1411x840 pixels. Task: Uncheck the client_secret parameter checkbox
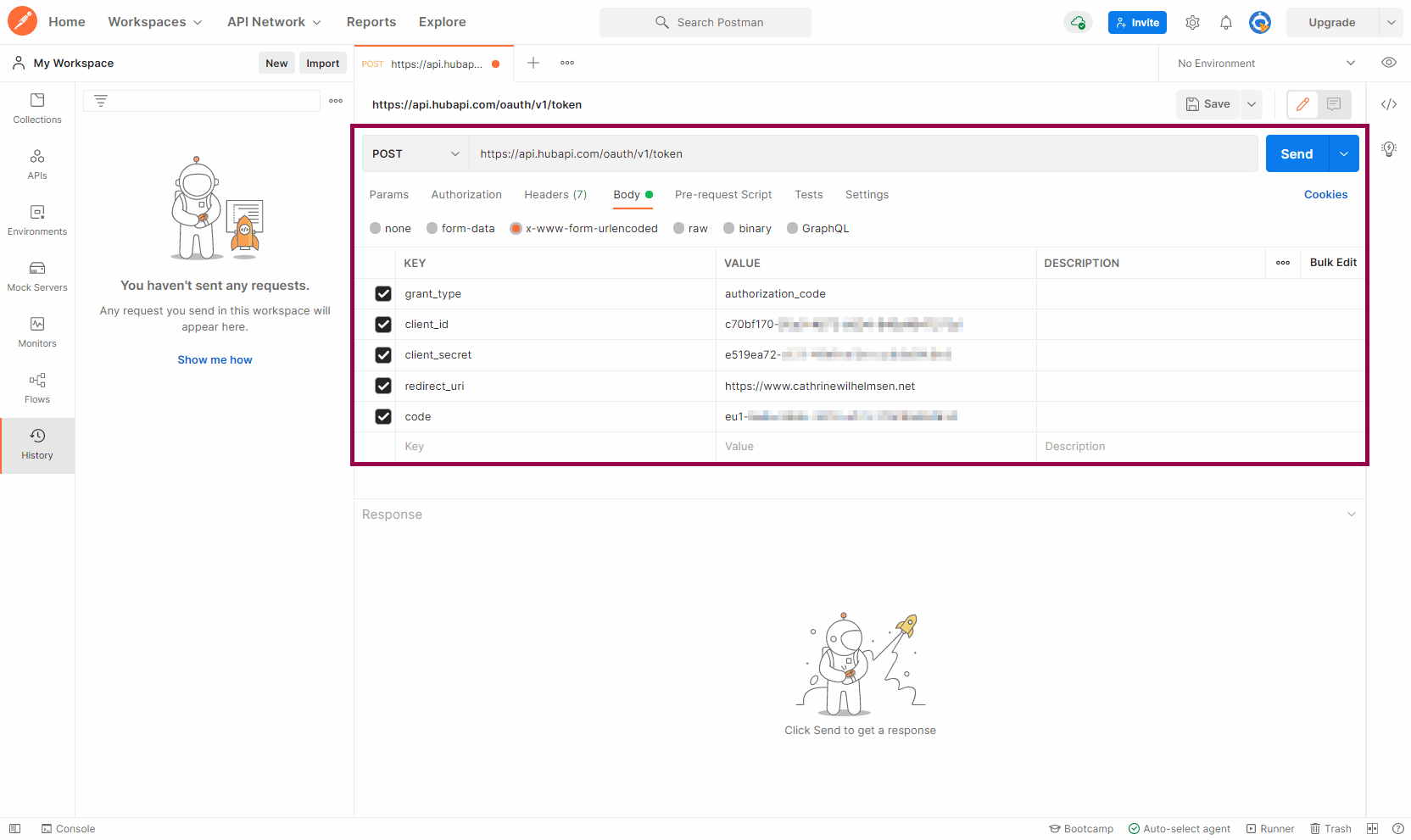tap(383, 355)
